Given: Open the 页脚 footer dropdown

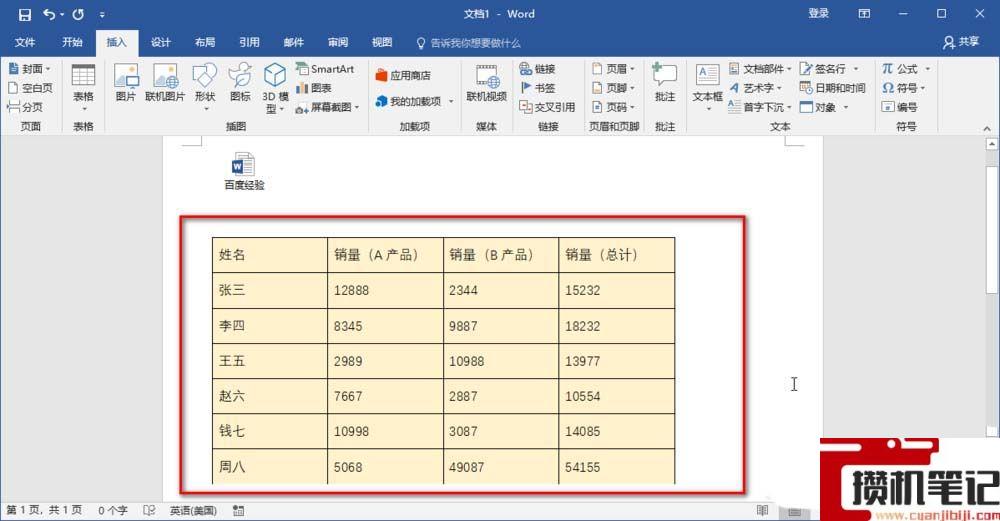Looking at the screenshot, I should tap(614, 88).
